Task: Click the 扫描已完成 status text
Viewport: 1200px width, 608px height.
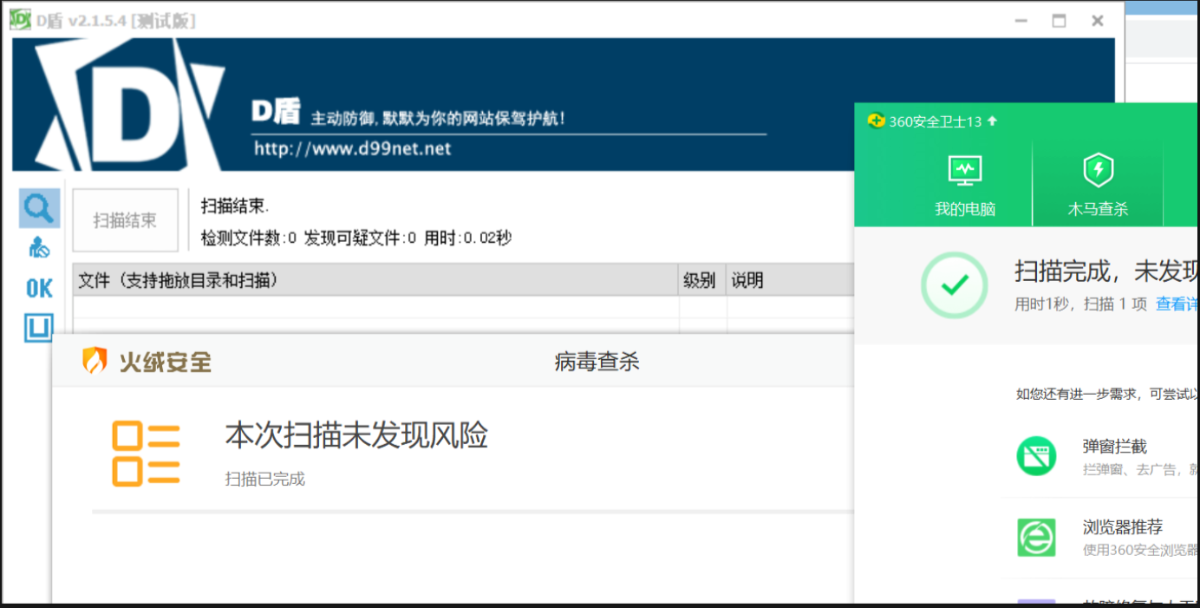Action: (265, 479)
